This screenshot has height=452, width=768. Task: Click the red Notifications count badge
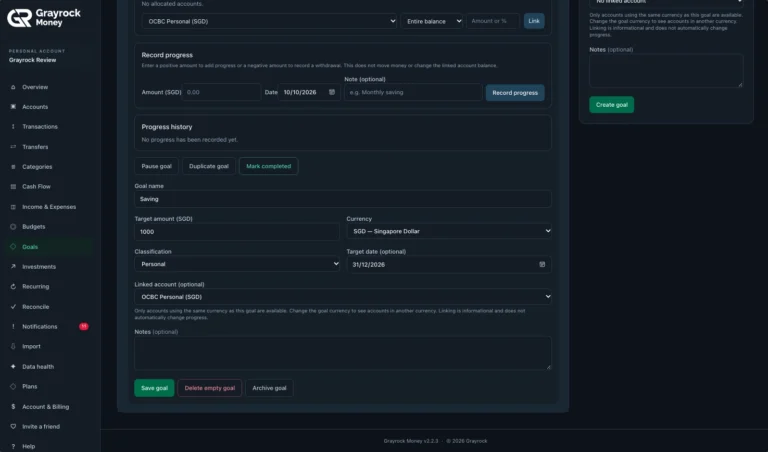pyautogui.click(x=84, y=327)
